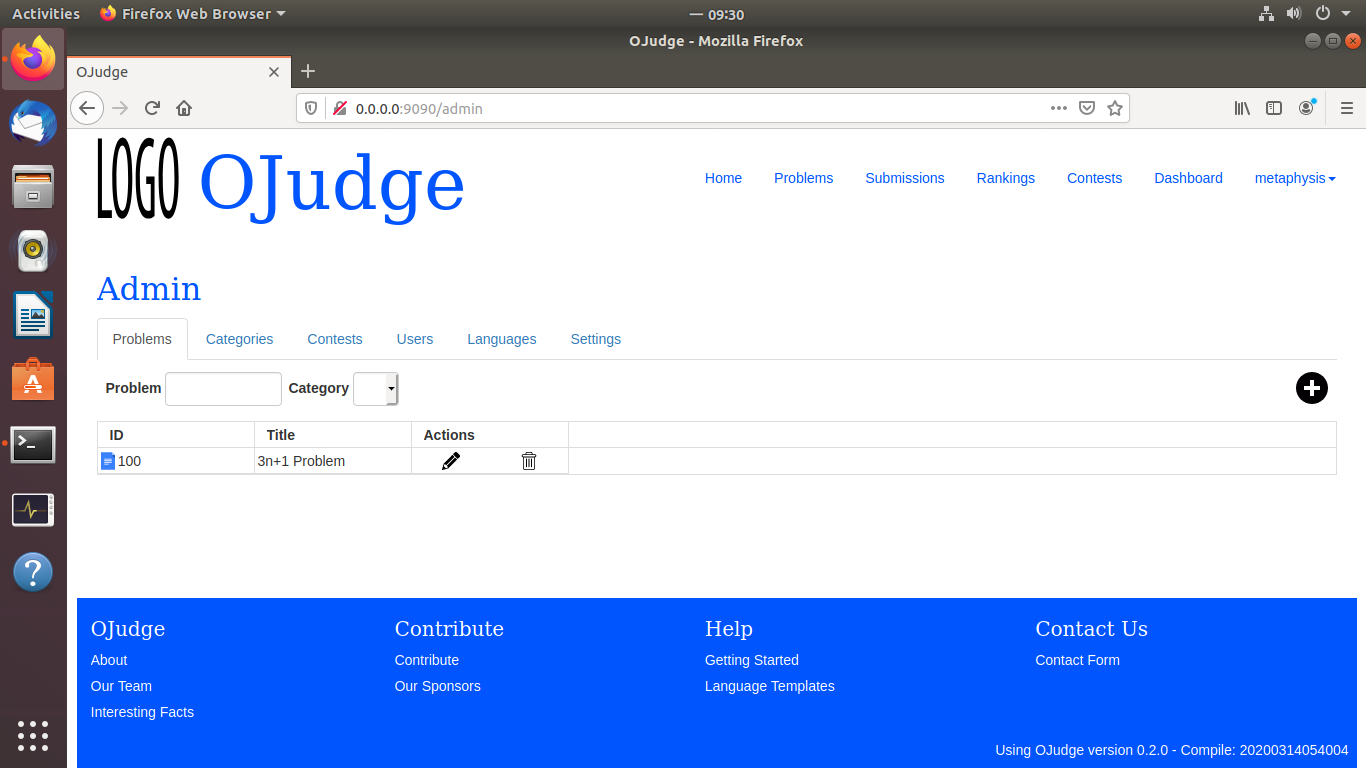Image resolution: width=1366 pixels, height=768 pixels.
Task: Open the Contact Form link in the footer
Action: pos(1077,660)
